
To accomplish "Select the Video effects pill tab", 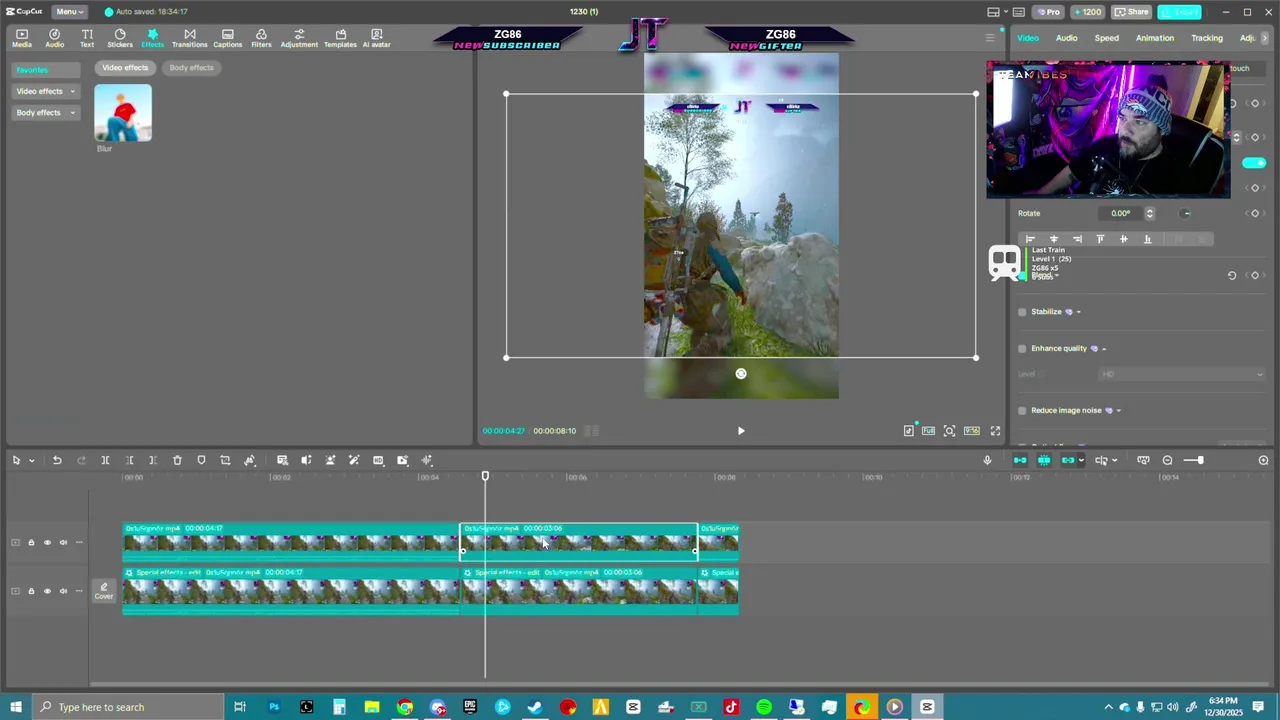I will (x=125, y=68).
